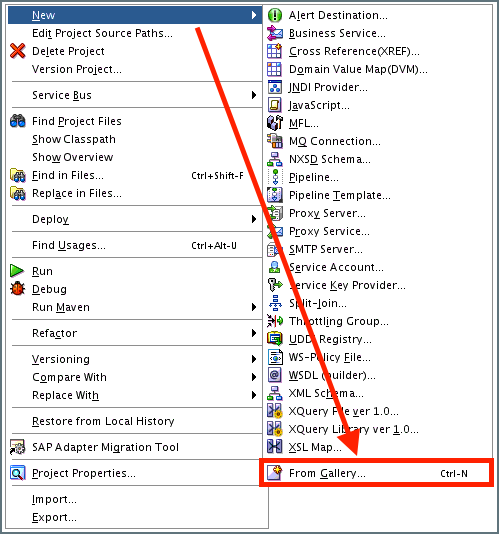Click the green Run arrow icon
Viewport: 499px width, 534px height.
17,271
